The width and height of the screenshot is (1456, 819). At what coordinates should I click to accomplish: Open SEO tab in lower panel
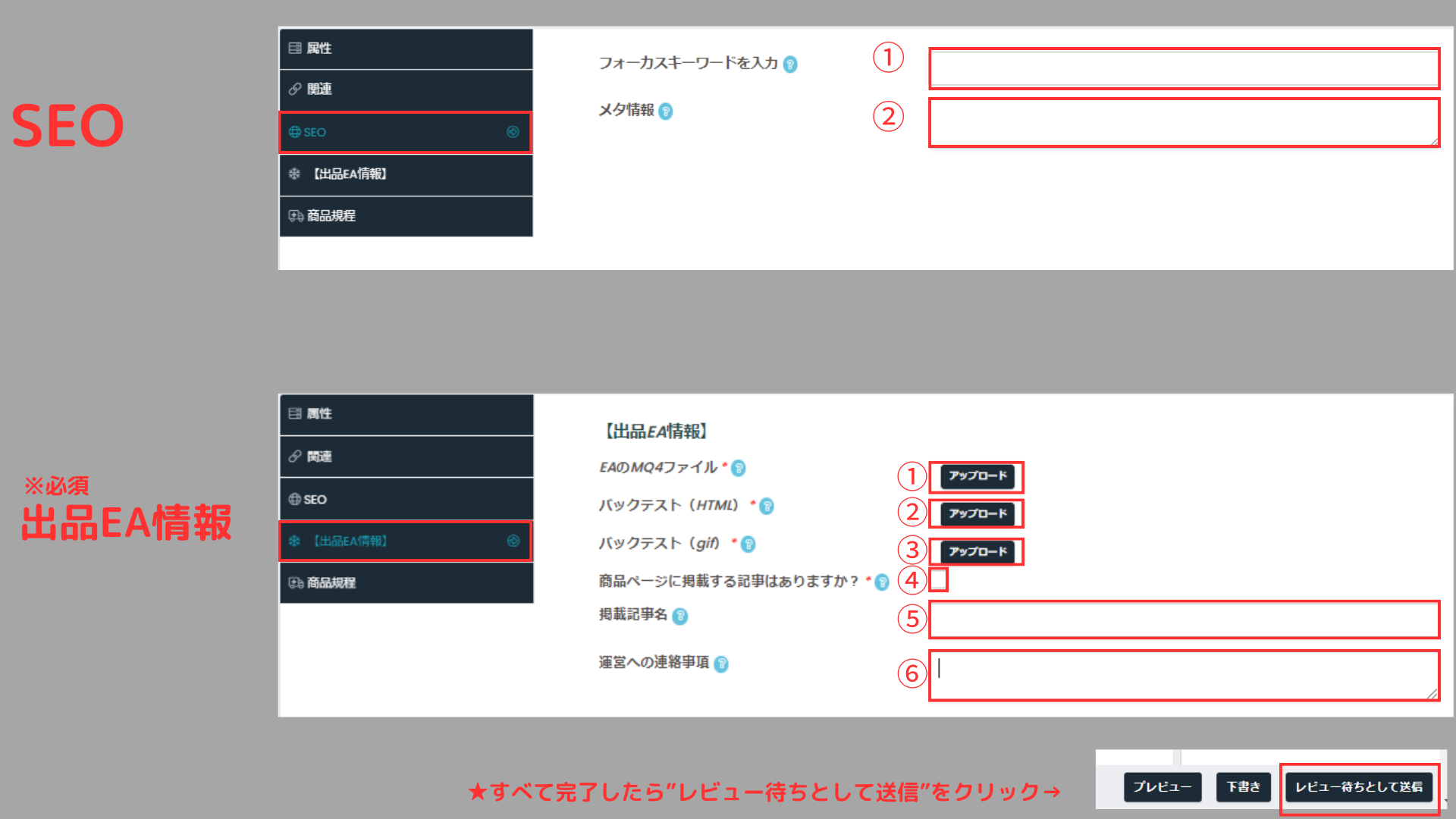[406, 499]
